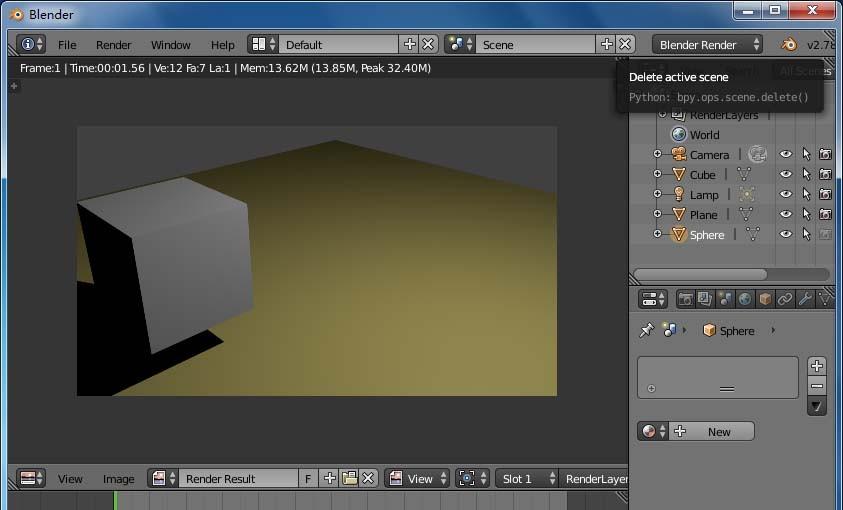Screen dimensions: 843x510
Task: Toggle viewport visibility of Cube
Action: 785,174
